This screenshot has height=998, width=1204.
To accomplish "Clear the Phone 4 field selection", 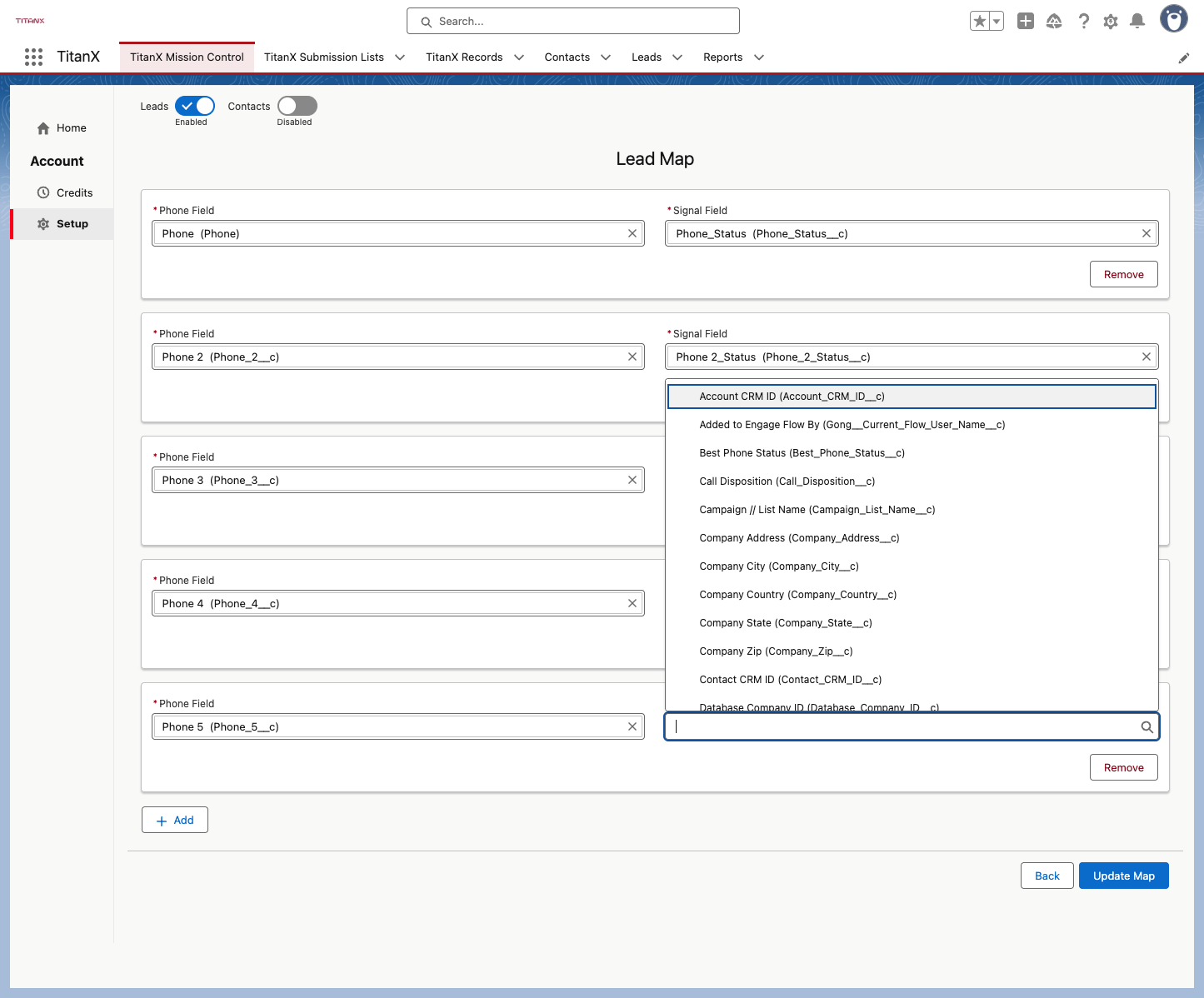I will (632, 603).
